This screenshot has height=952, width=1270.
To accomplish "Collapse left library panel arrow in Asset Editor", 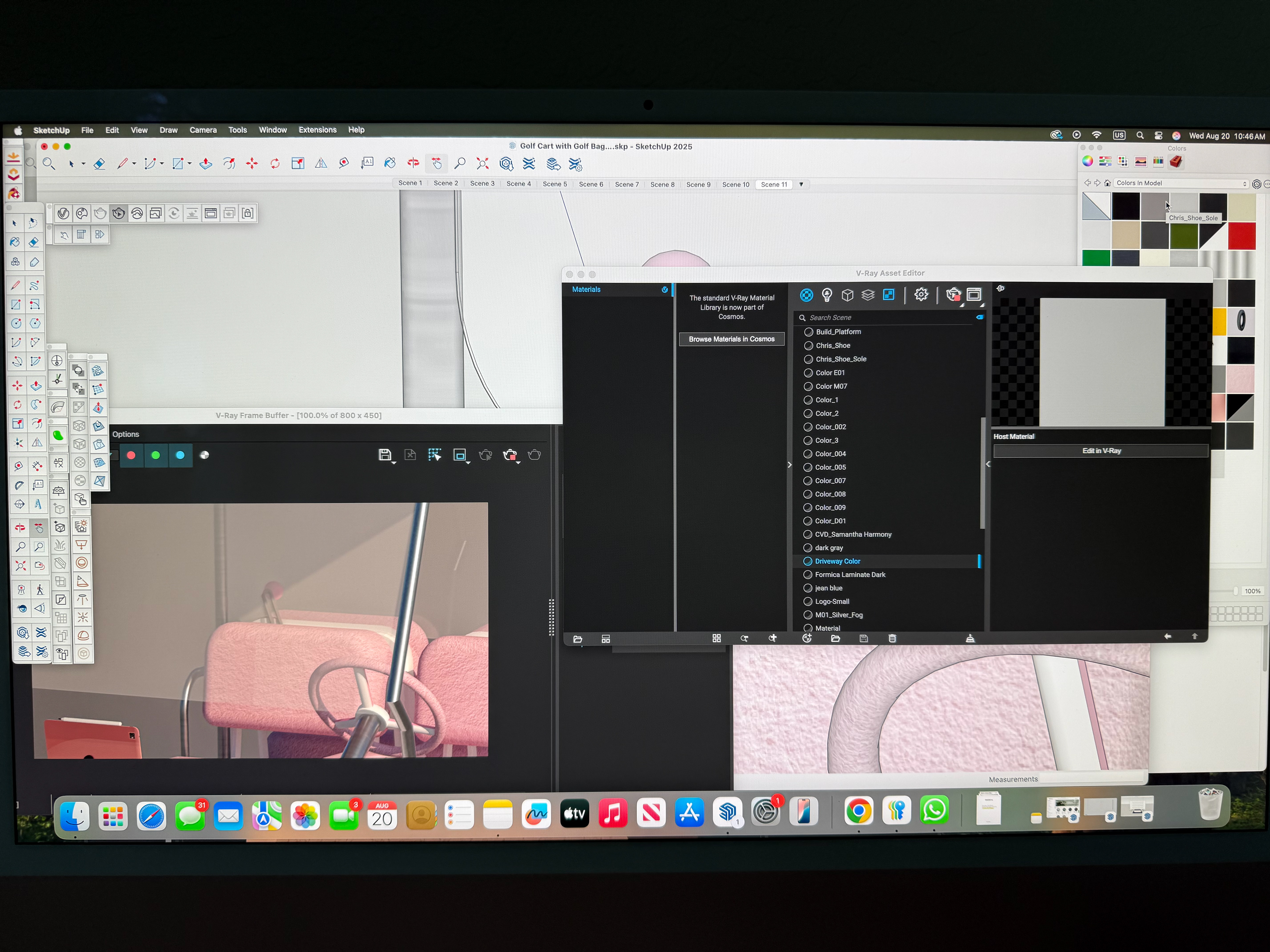I will tap(789, 465).
